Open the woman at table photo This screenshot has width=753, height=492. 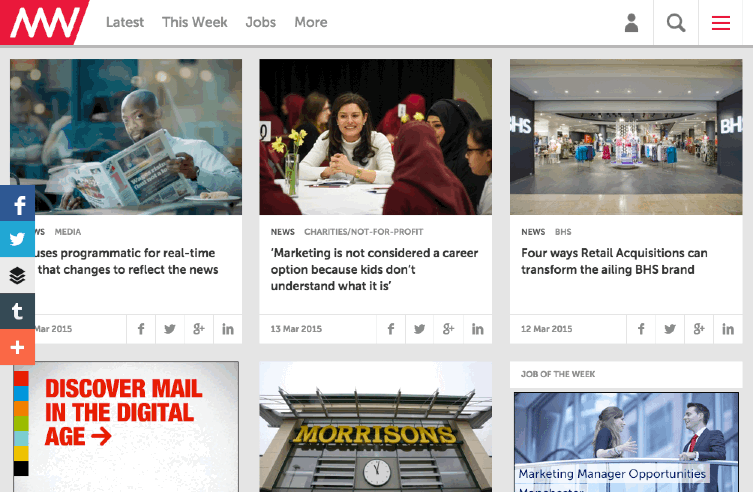pyautogui.click(x=376, y=137)
